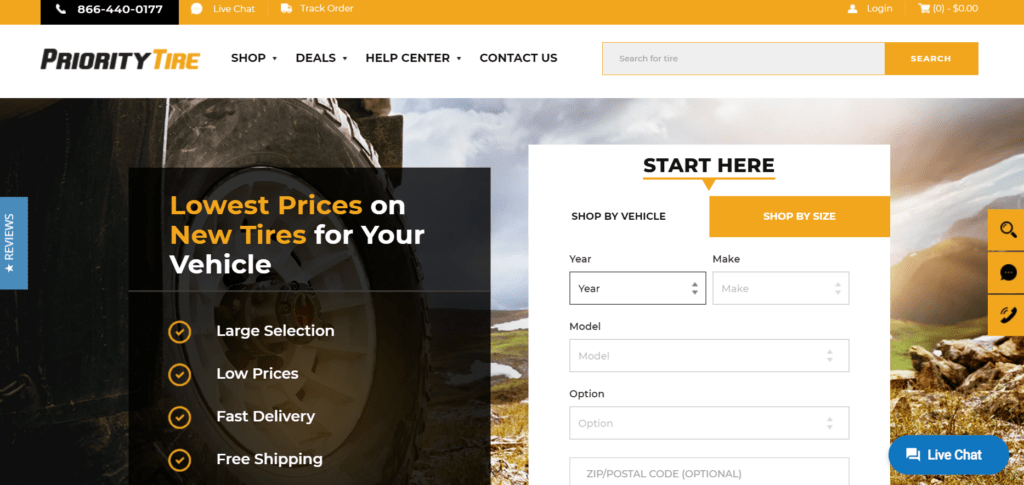Click the phone icon beside 866-440-0177
This screenshot has height=485, width=1024.
click(61, 9)
